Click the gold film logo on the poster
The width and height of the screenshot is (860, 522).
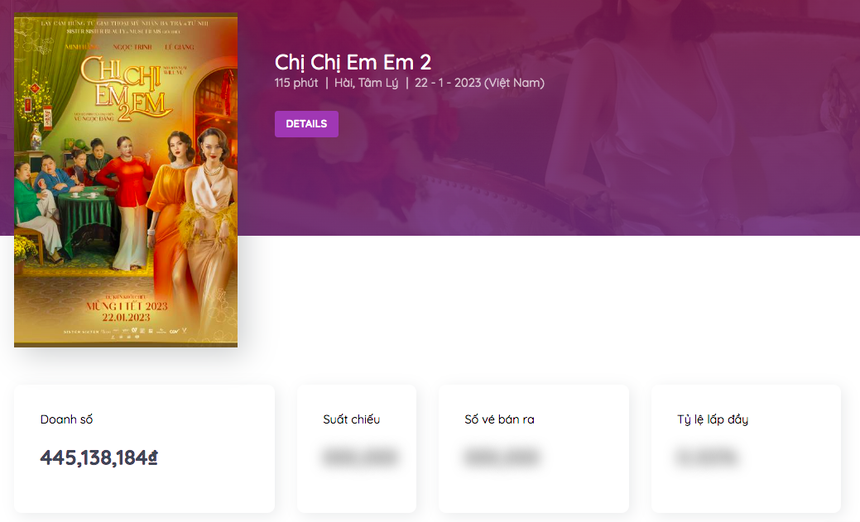point(127,88)
